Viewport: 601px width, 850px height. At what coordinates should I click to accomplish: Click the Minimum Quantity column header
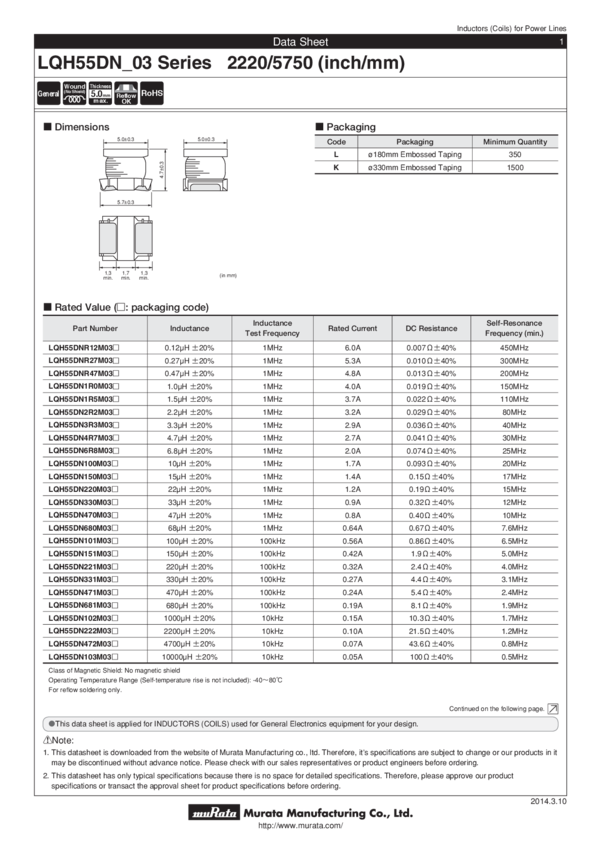coord(515,141)
